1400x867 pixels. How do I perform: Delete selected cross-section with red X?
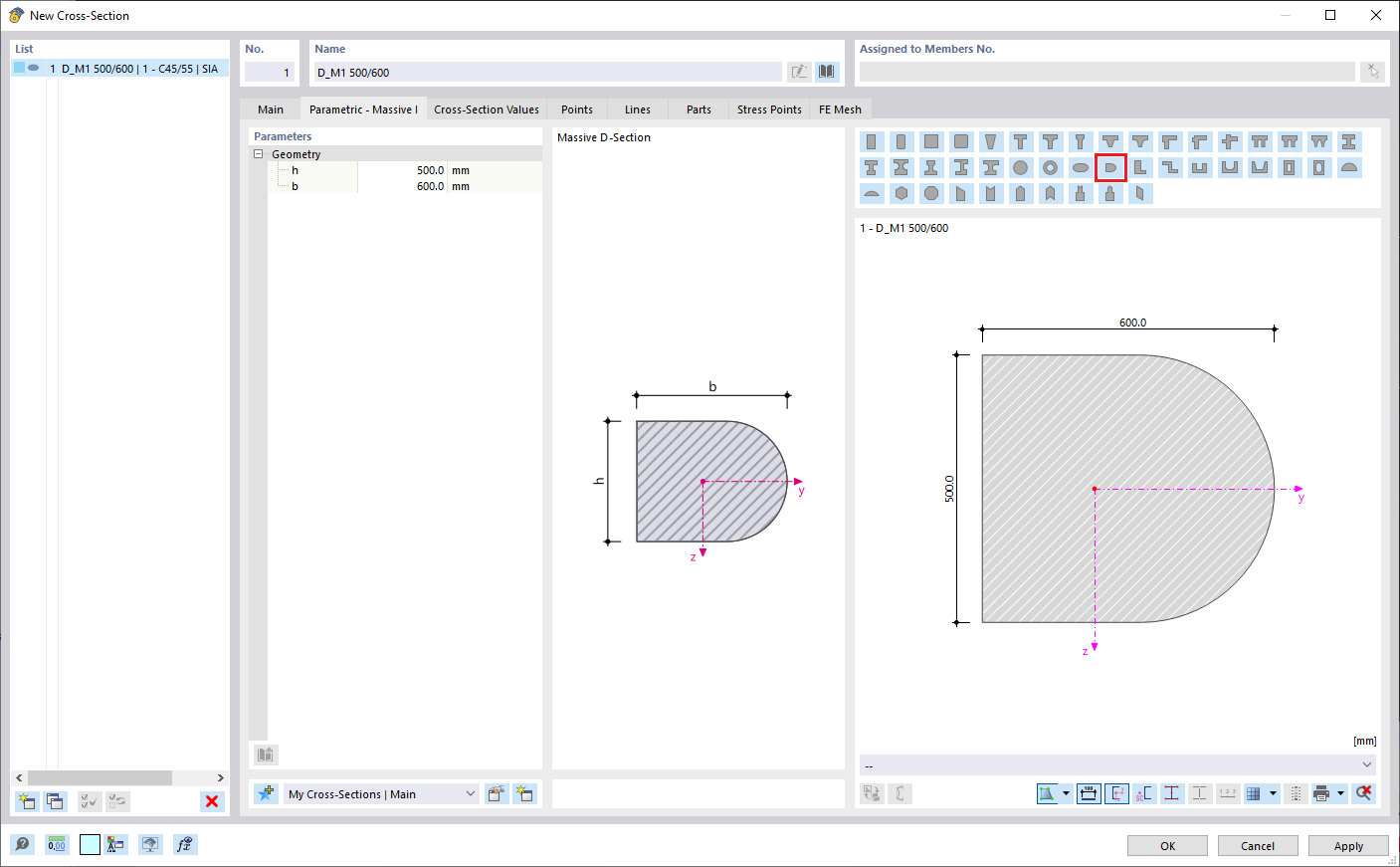(x=212, y=801)
